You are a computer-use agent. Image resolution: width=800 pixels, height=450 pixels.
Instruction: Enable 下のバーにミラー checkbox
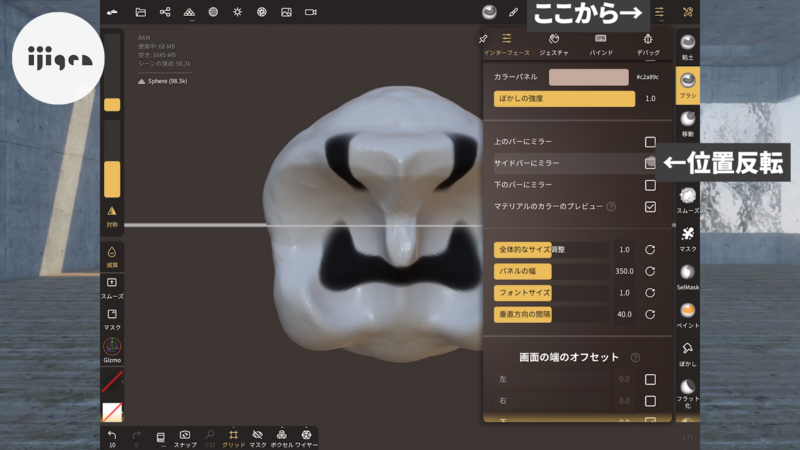coord(650,185)
